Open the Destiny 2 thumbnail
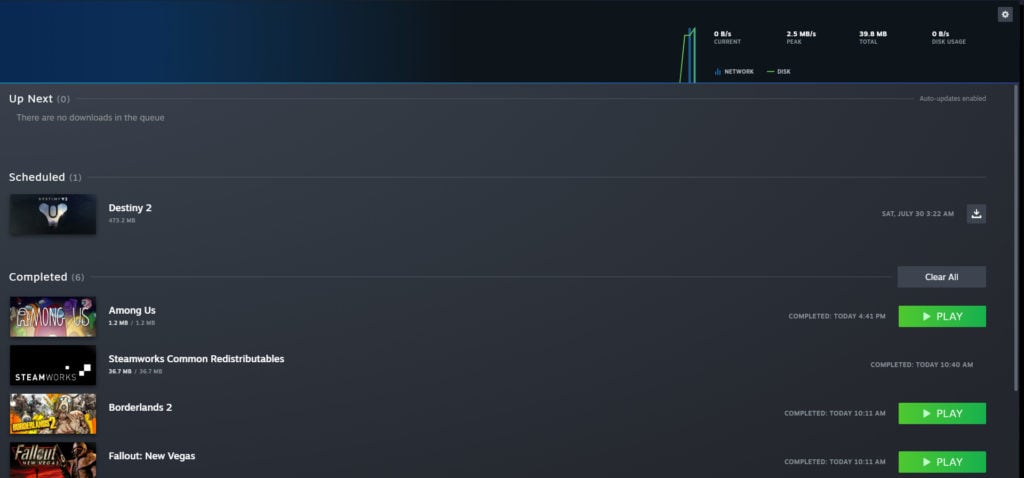This screenshot has width=1024, height=478. [53, 214]
